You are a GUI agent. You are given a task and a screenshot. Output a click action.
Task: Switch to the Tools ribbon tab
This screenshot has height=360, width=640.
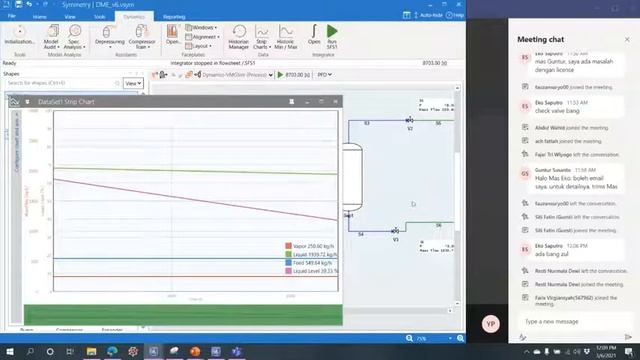point(100,17)
